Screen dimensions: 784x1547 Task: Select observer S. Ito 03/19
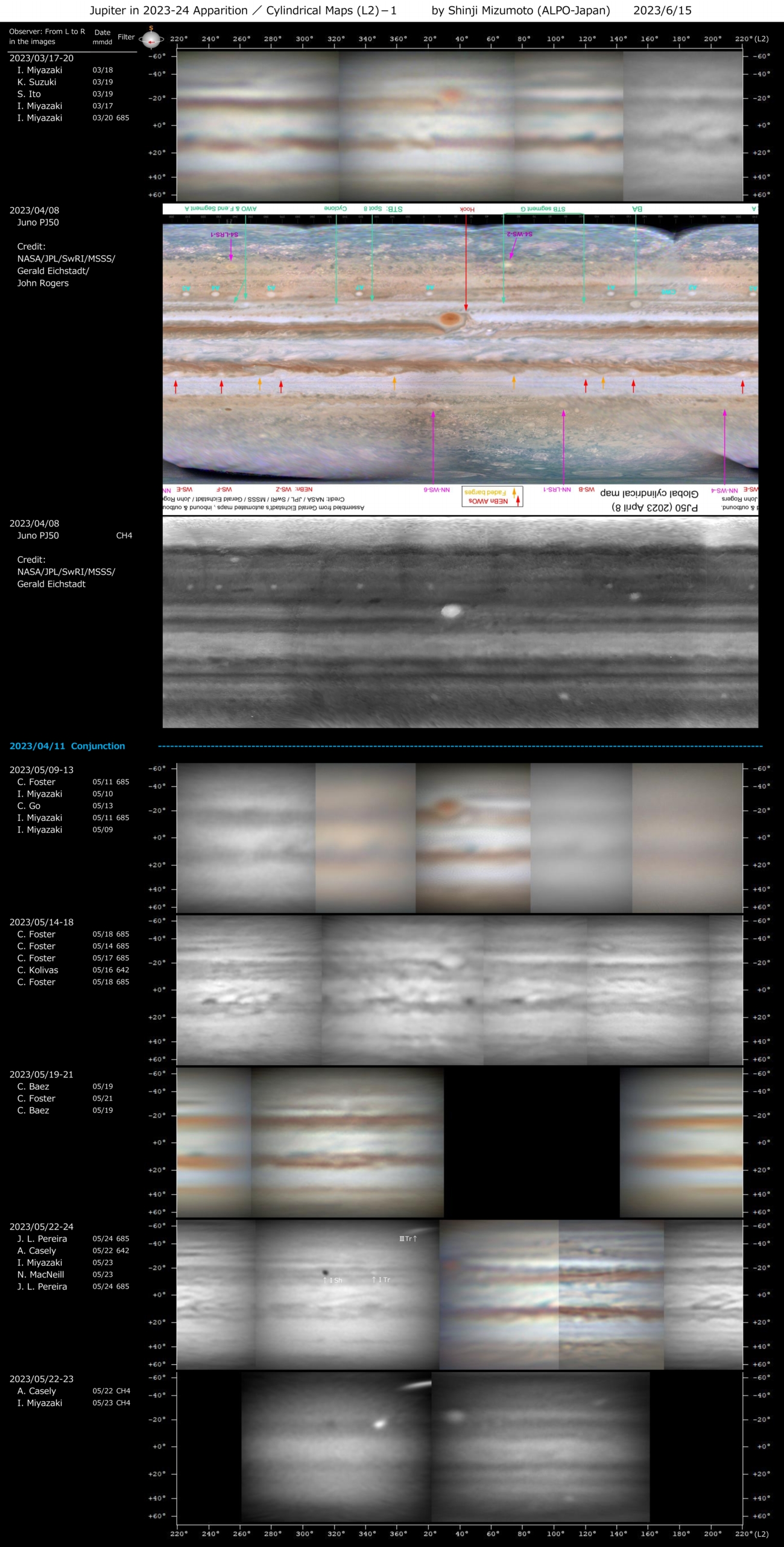click(65, 94)
